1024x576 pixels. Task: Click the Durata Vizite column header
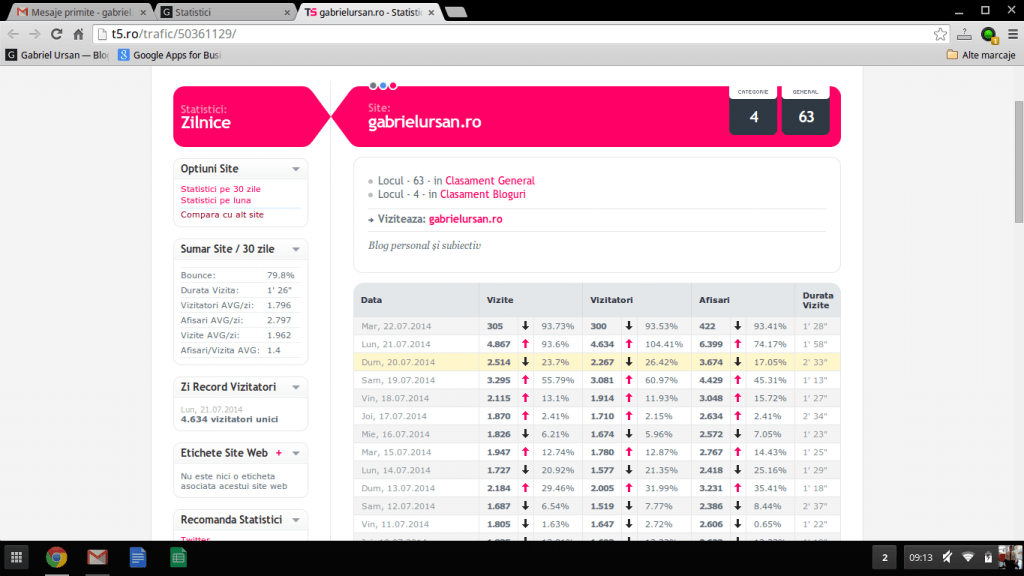(818, 300)
